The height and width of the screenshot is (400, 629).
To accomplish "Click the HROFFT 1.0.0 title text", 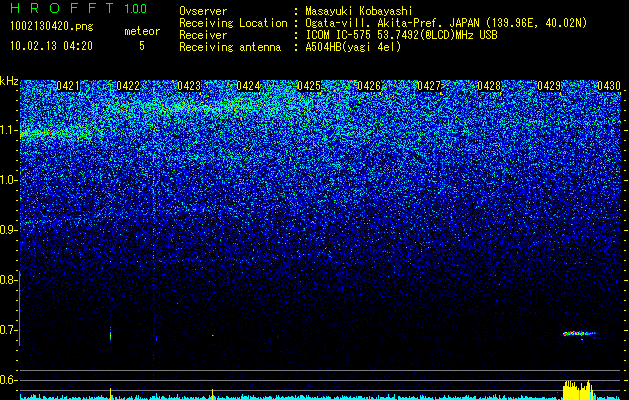I will pyautogui.click(x=78, y=8).
